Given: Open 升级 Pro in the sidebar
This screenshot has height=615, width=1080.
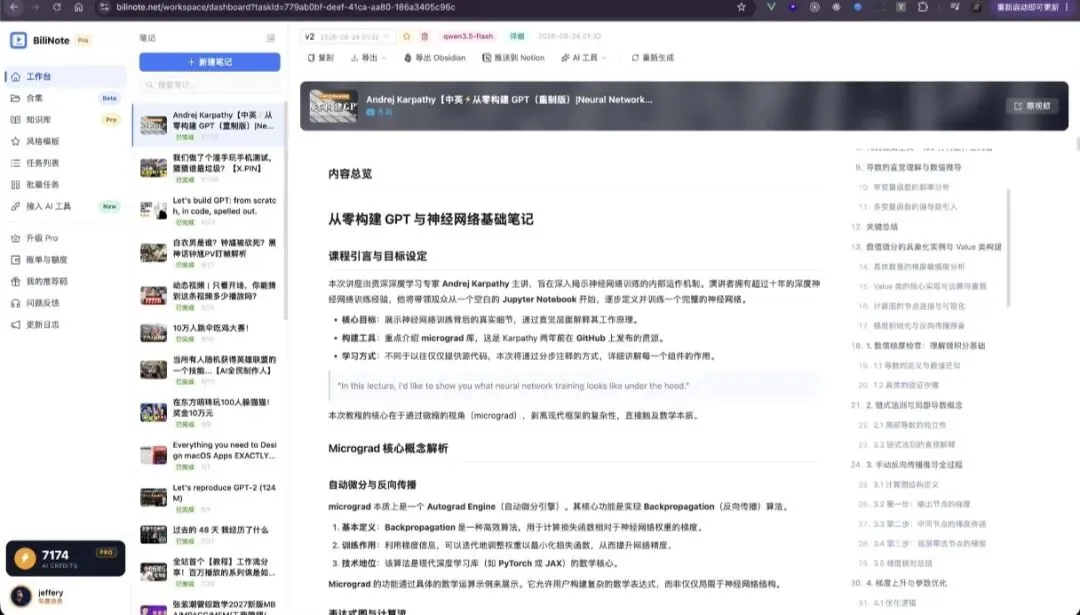Looking at the screenshot, I should pos(65,238).
